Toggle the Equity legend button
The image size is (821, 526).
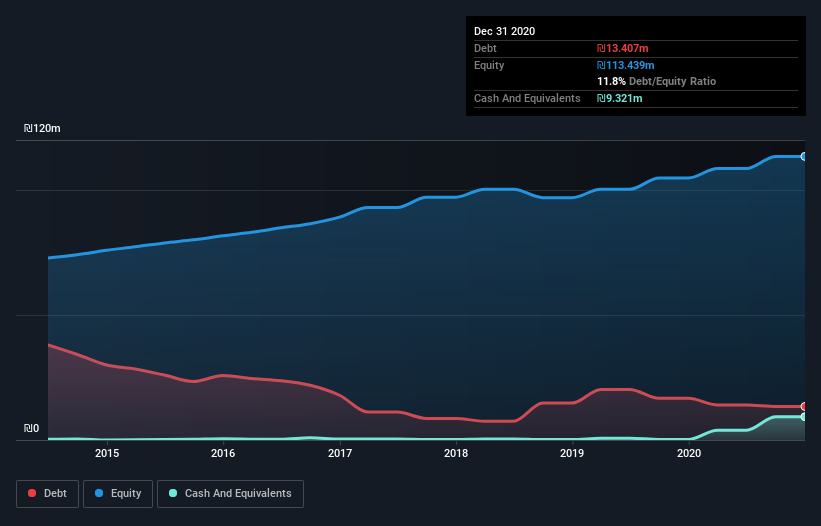118,494
